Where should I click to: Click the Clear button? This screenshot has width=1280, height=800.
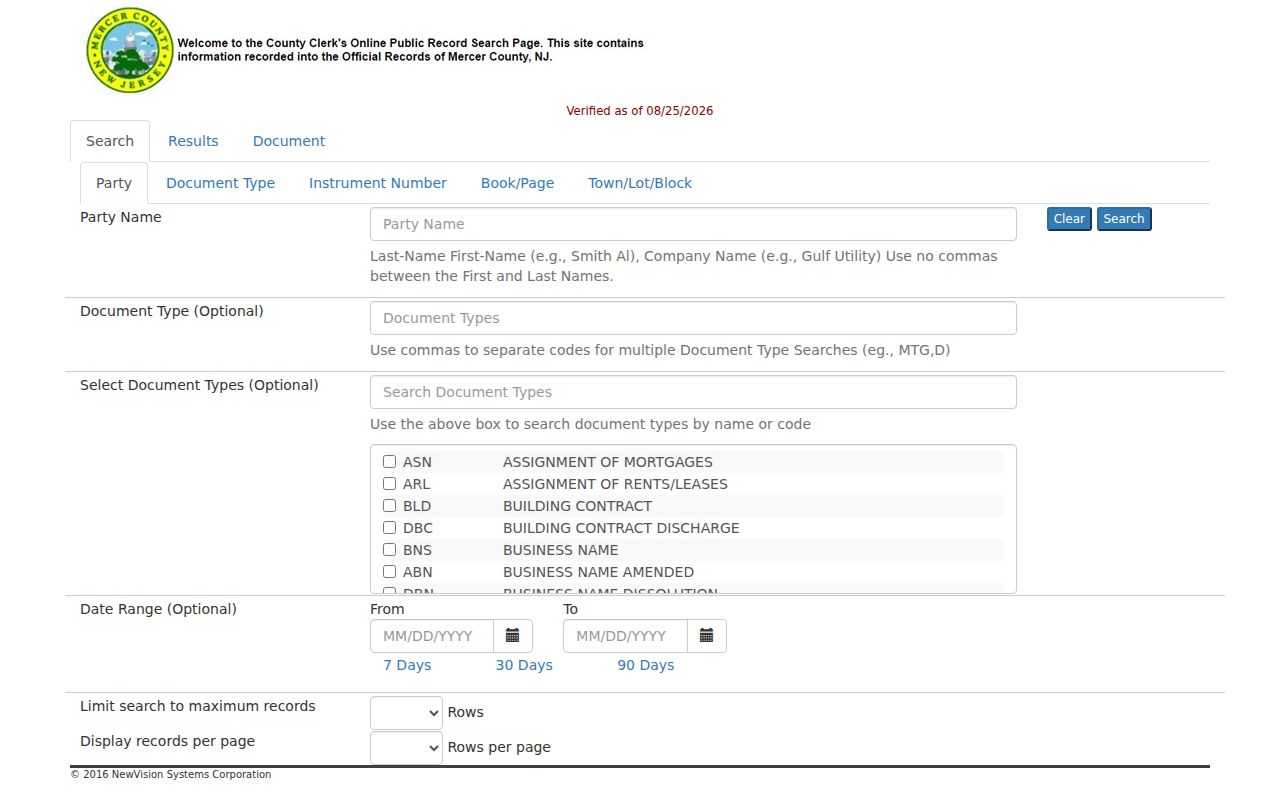pyautogui.click(x=1069, y=219)
